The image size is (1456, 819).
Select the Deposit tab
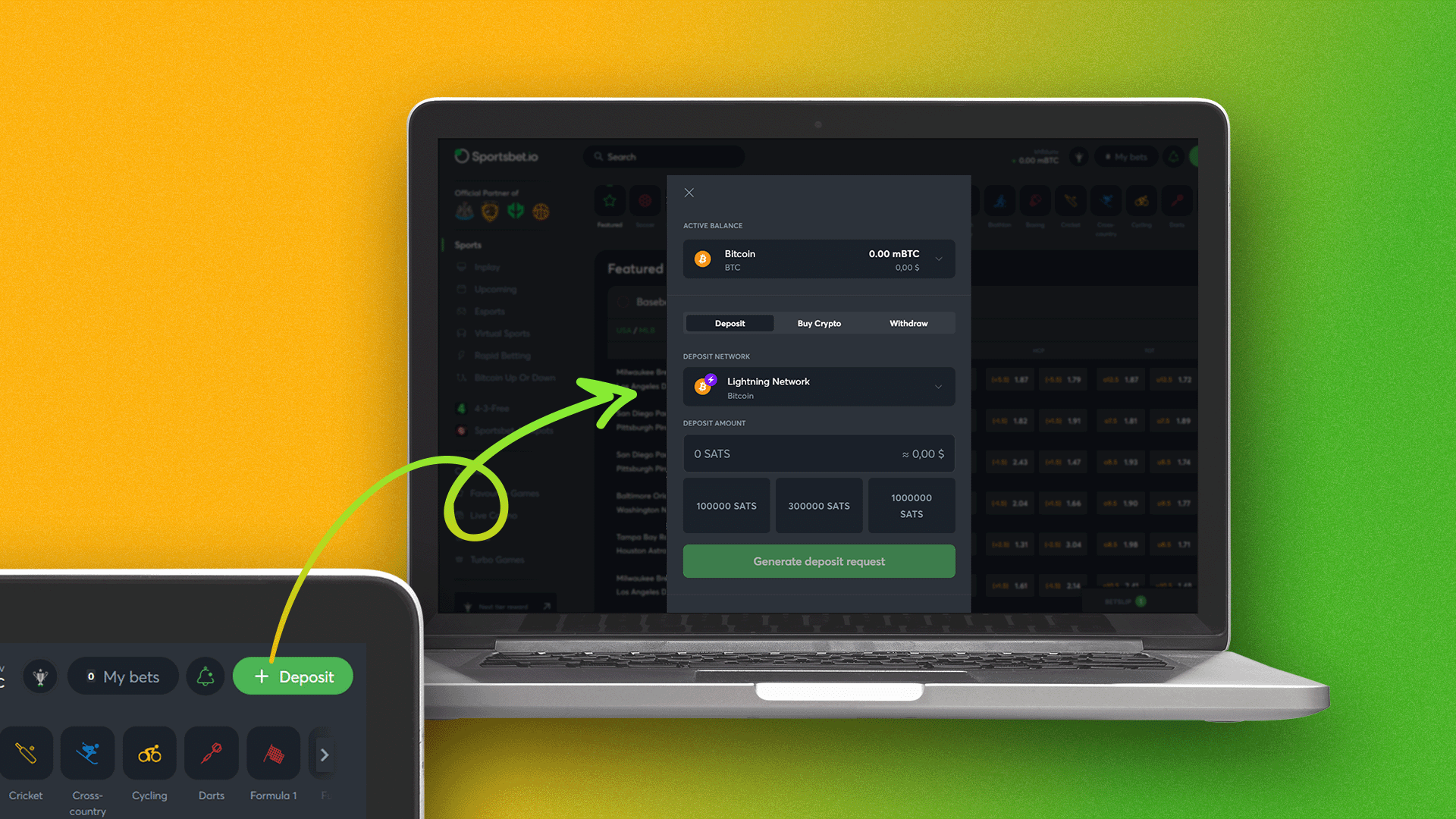tap(730, 323)
